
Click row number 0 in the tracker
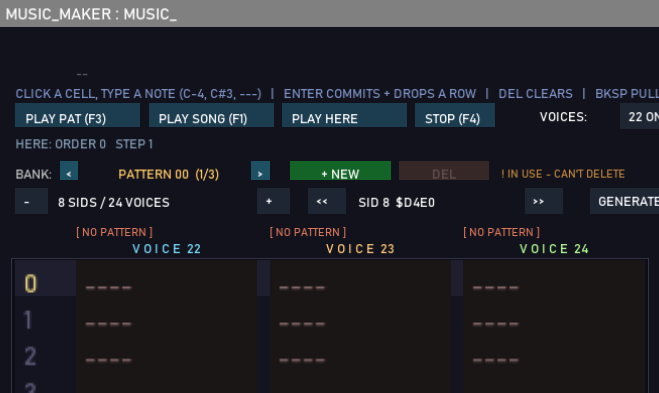31,283
